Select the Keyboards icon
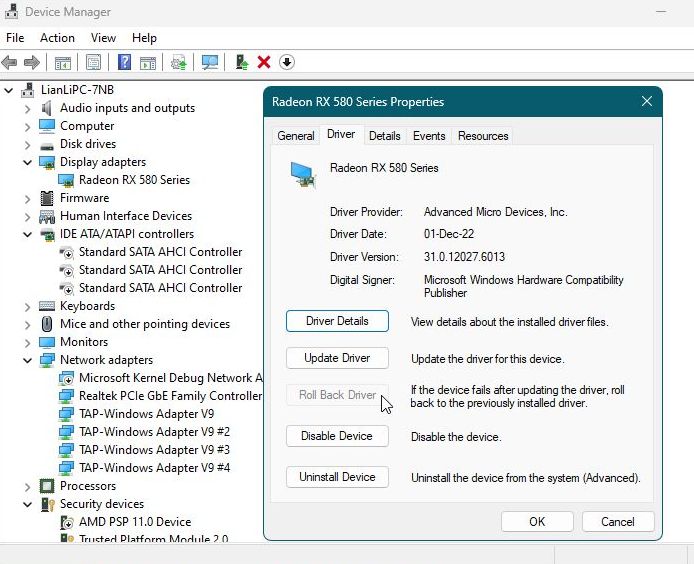Viewport: 694px width, 564px height. 47,306
